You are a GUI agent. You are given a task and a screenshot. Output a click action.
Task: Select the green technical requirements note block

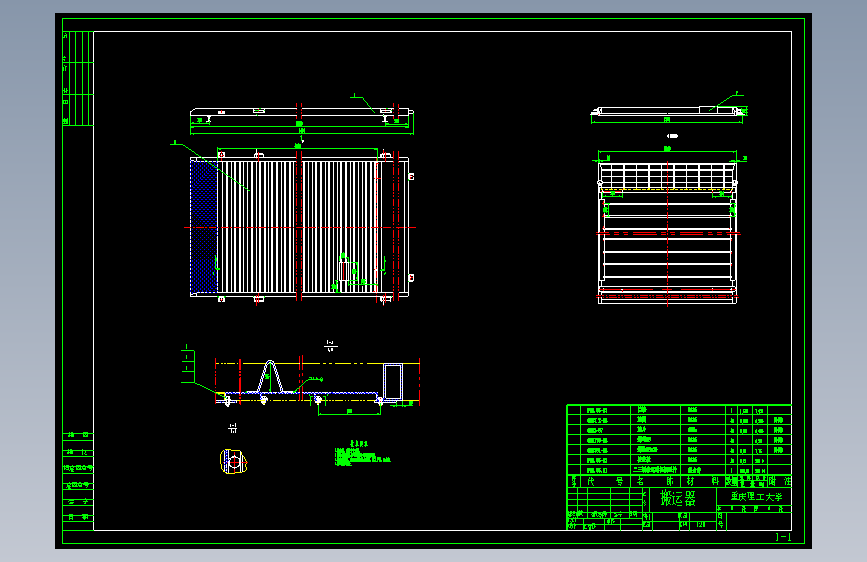point(362,454)
